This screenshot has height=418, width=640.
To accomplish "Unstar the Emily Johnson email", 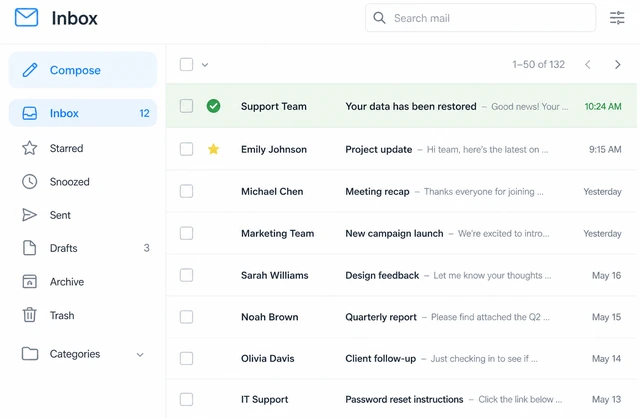I will (x=213, y=149).
